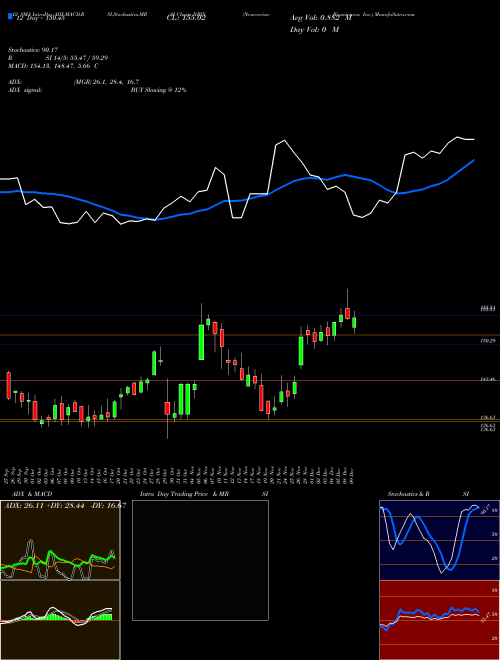This screenshot has height=660, width=500.
Task: Click the 'ADX & MACD' panel title
Action: (x=32, y=494)
